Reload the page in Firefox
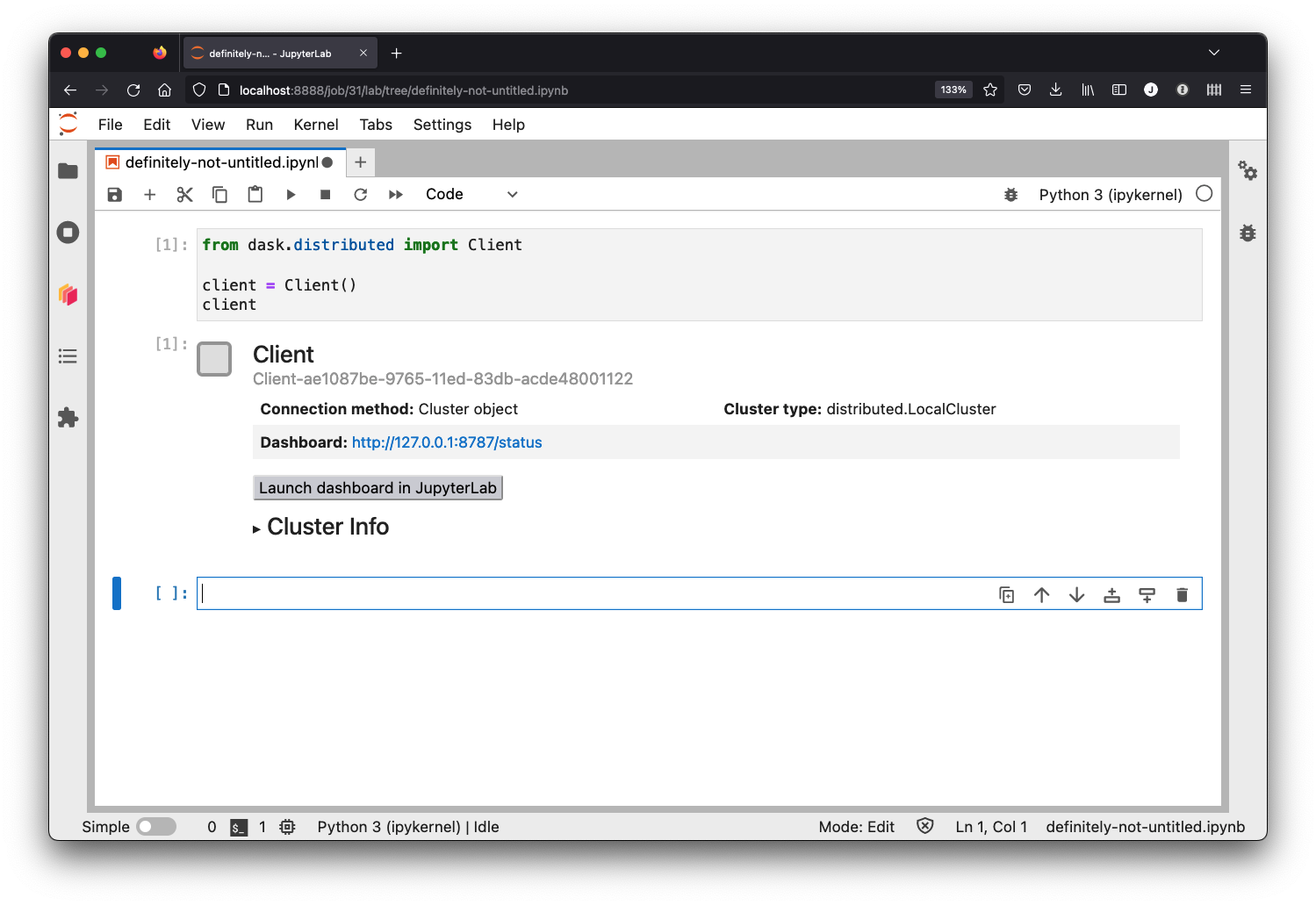The width and height of the screenshot is (1316, 905). click(133, 90)
